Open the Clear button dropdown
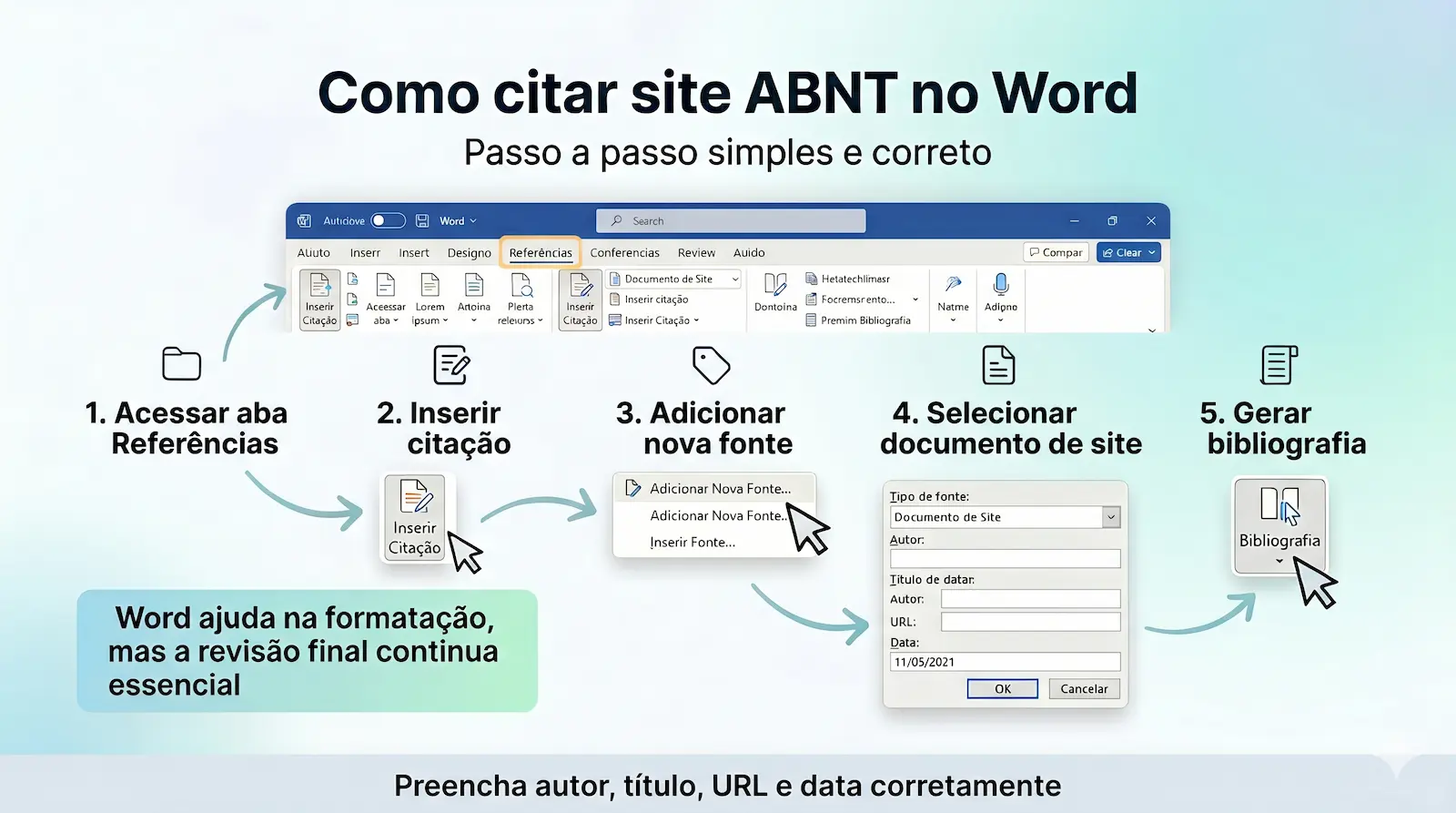Screen dimensions: 1456x813 point(1152,253)
